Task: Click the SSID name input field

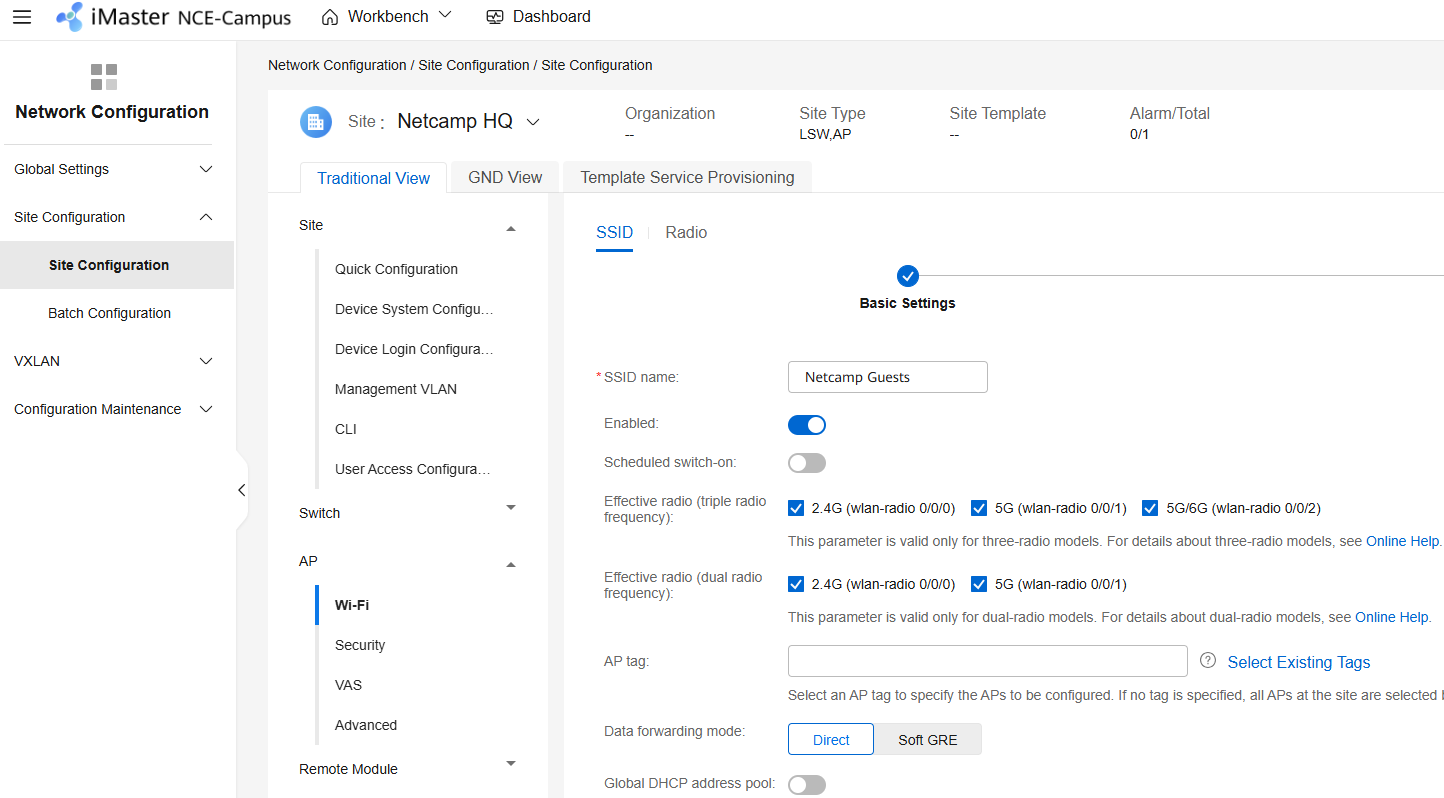Action: pyautogui.click(x=887, y=377)
